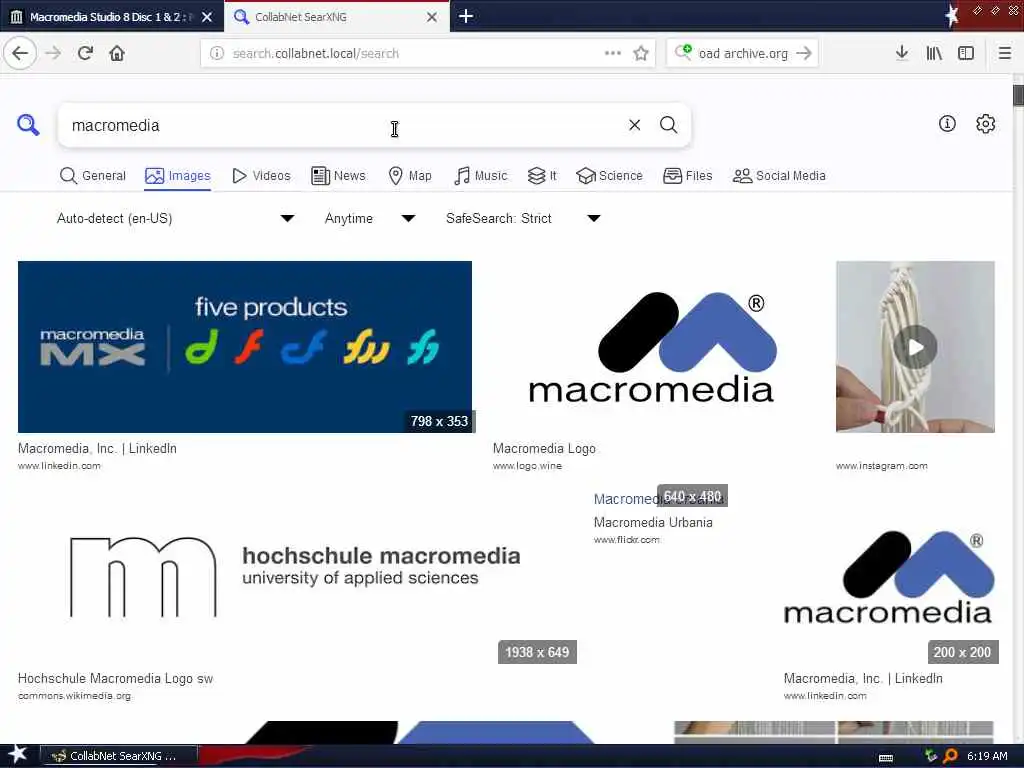The image size is (1024, 768).
Task: Open the five products Macromedia MX image
Action: point(245,347)
